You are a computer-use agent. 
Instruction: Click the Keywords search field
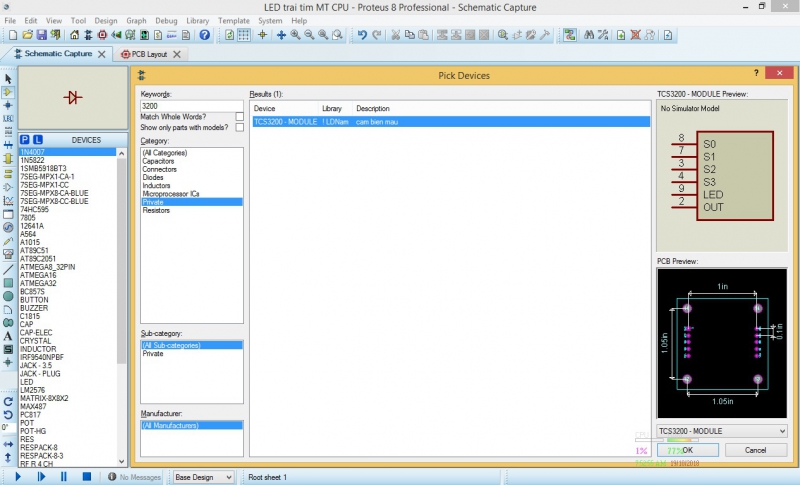coord(191,105)
